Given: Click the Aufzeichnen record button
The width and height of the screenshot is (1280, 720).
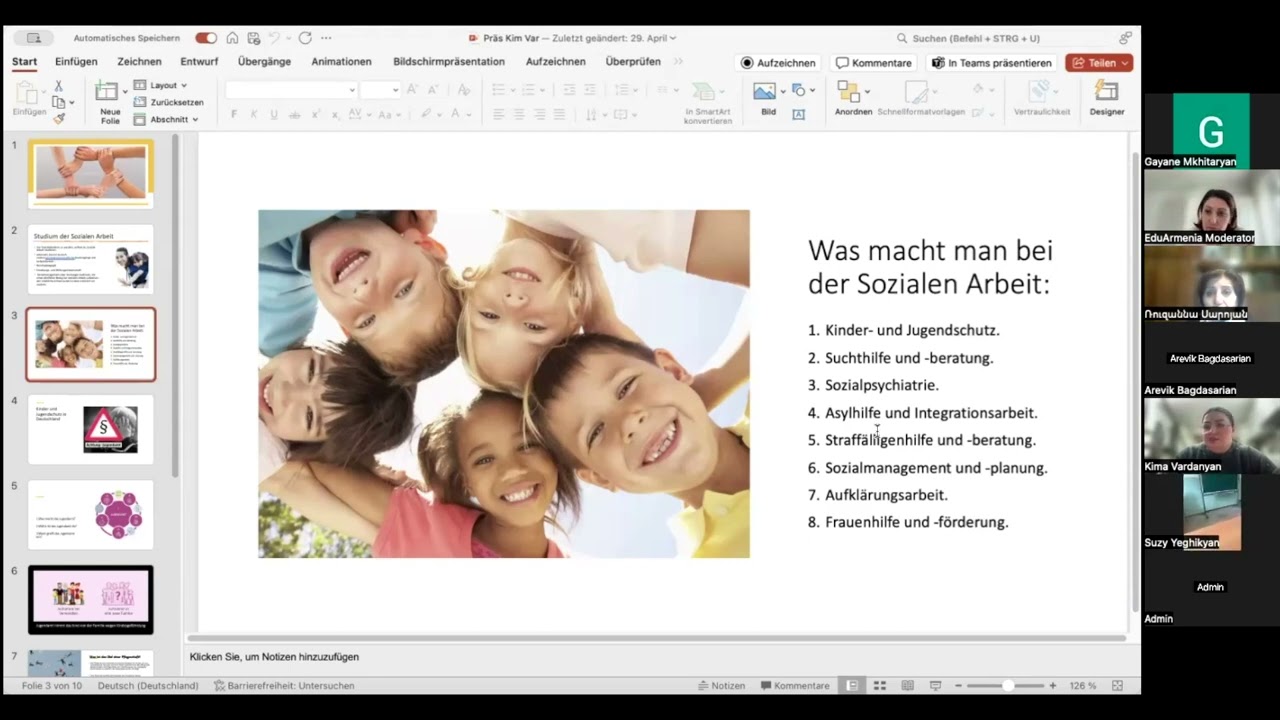Looking at the screenshot, I should pyautogui.click(x=778, y=62).
